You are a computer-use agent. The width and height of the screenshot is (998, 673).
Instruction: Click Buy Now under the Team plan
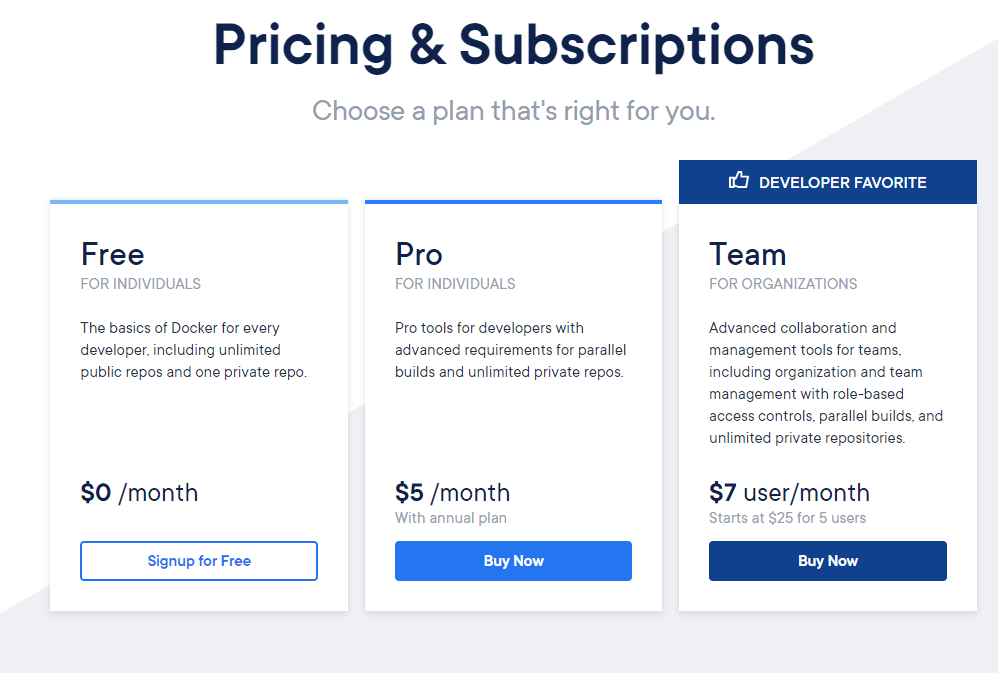[827, 561]
